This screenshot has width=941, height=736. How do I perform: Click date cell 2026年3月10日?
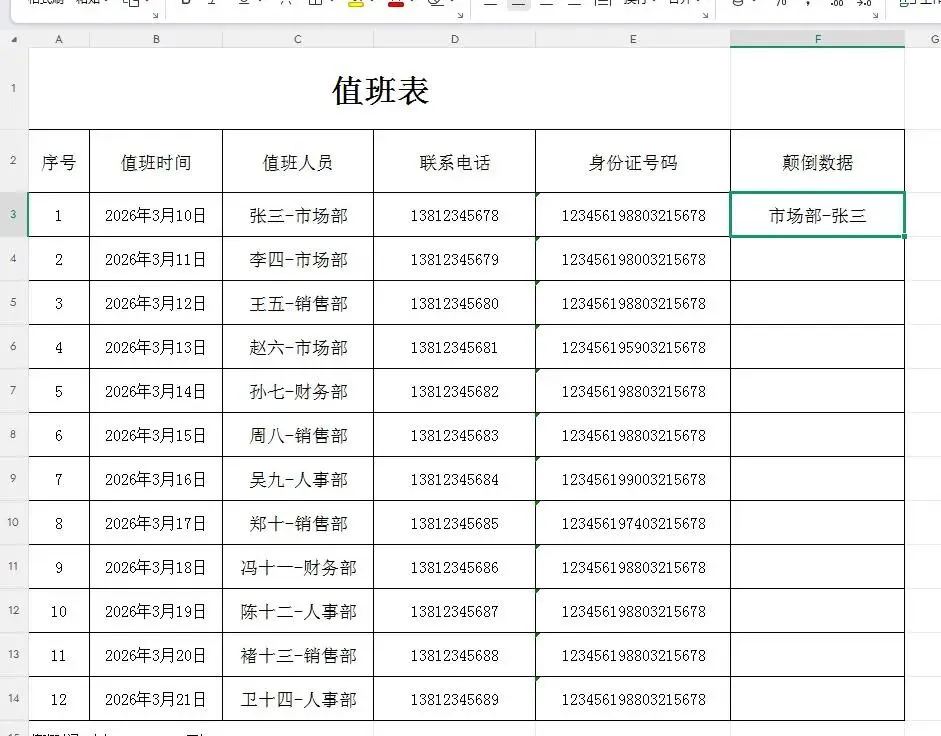coord(156,215)
